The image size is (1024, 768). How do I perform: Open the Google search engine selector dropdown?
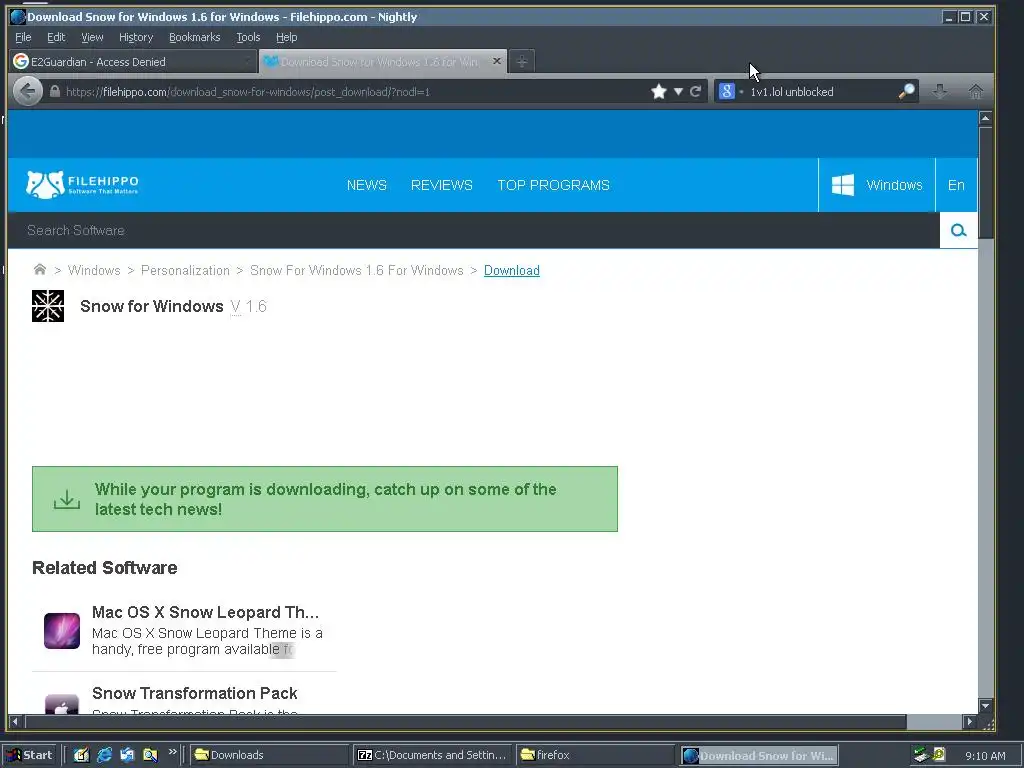(731, 91)
